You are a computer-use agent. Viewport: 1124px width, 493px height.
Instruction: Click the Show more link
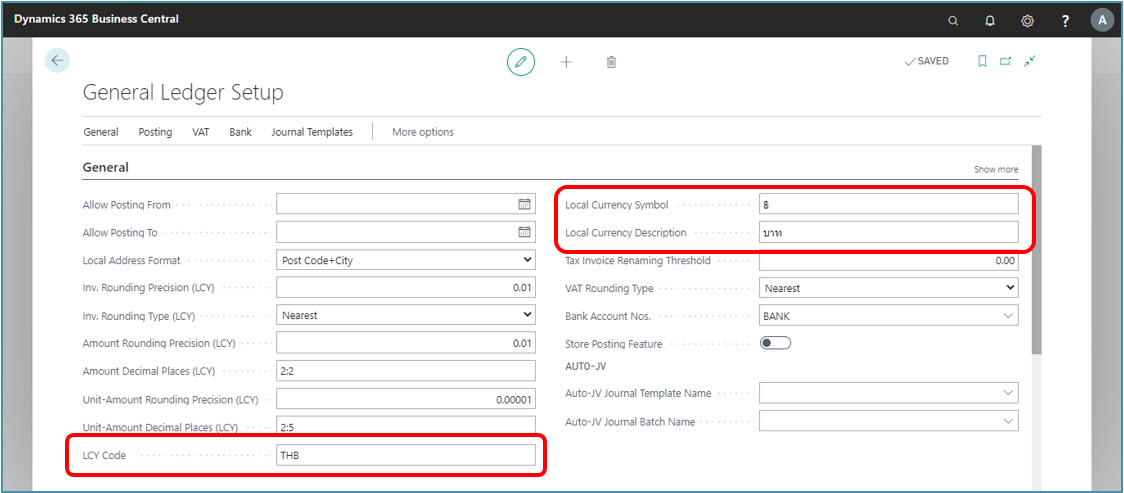click(x=996, y=170)
